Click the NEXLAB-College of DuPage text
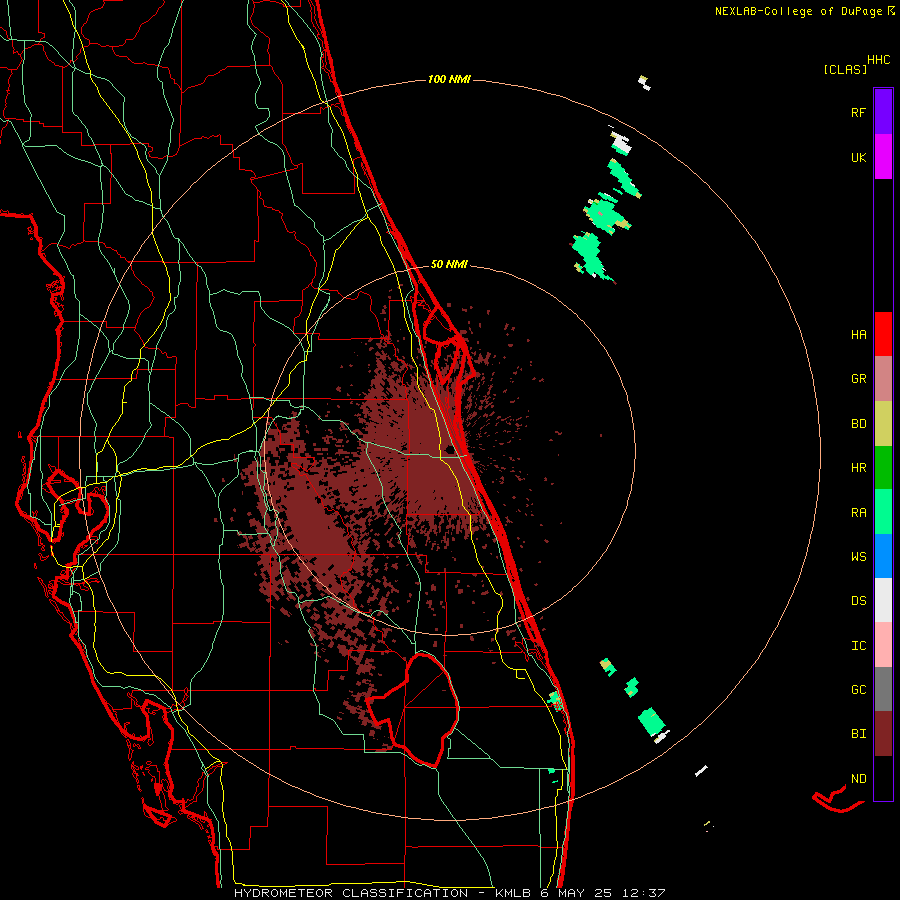This screenshot has width=900, height=900. tap(798, 11)
